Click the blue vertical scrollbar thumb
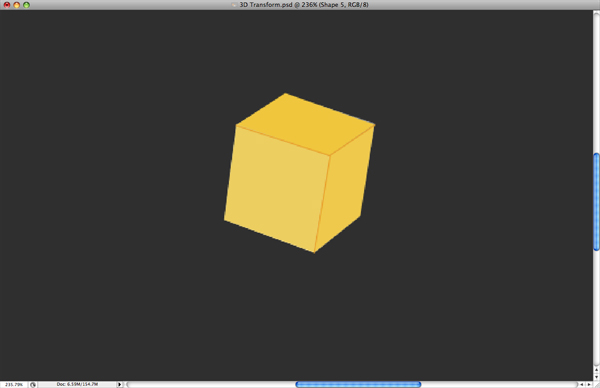Screen dimensions: 600x388 tap(596, 202)
